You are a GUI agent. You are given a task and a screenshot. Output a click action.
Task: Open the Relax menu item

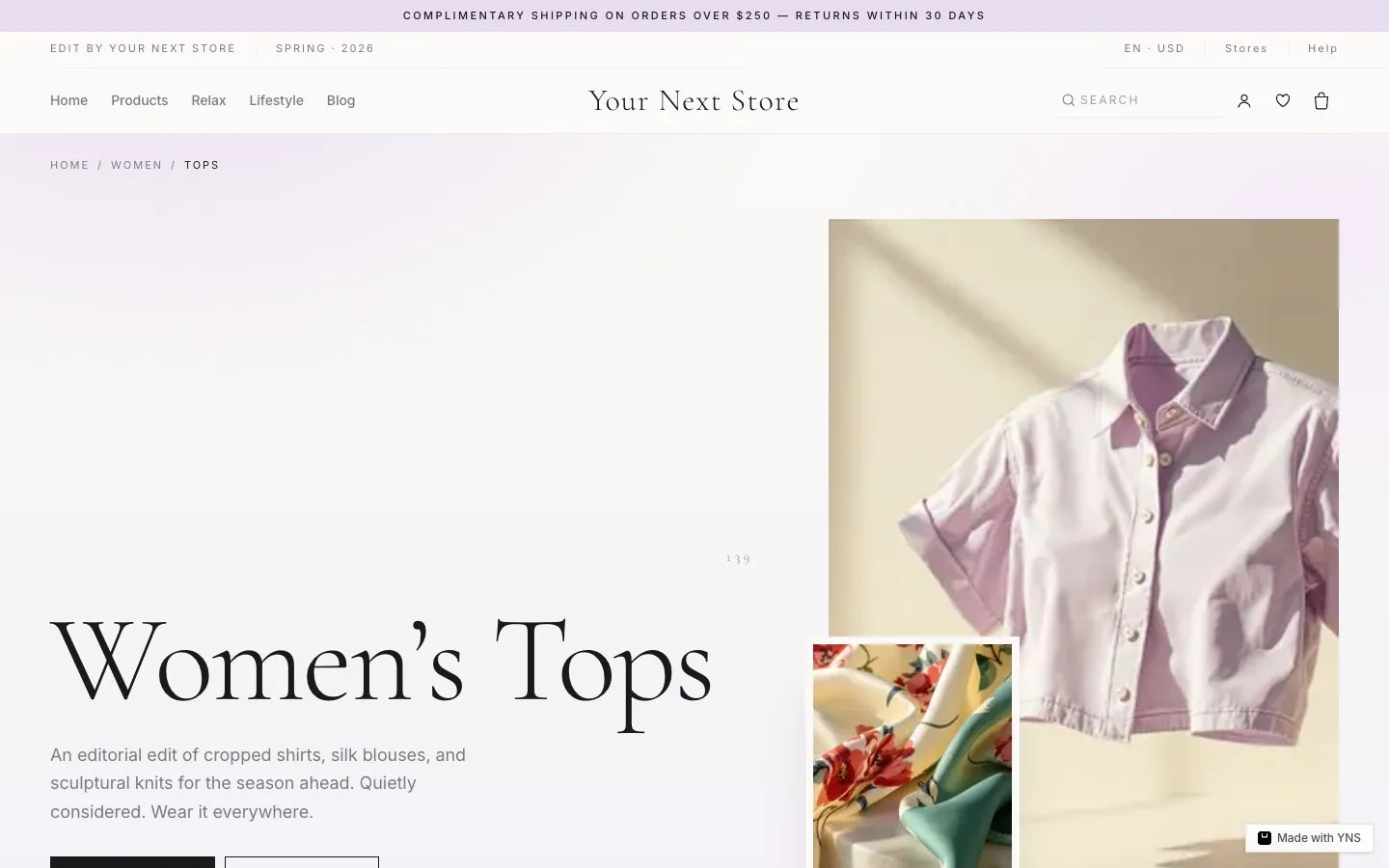[208, 100]
